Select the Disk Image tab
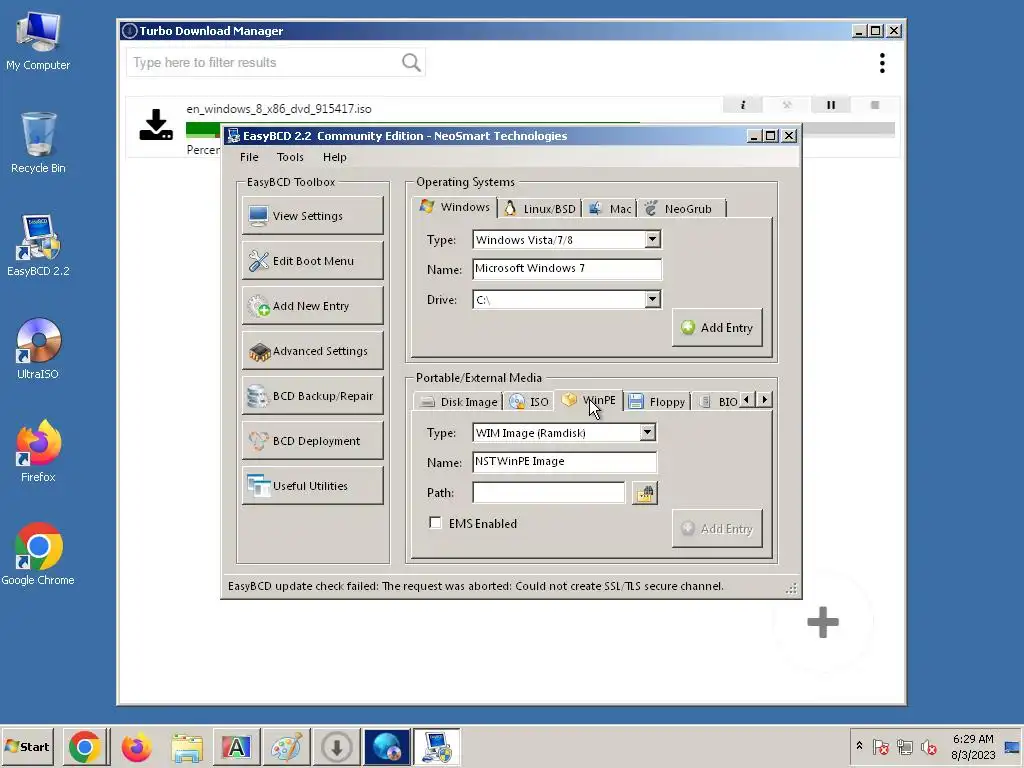The image size is (1024, 768). [458, 402]
